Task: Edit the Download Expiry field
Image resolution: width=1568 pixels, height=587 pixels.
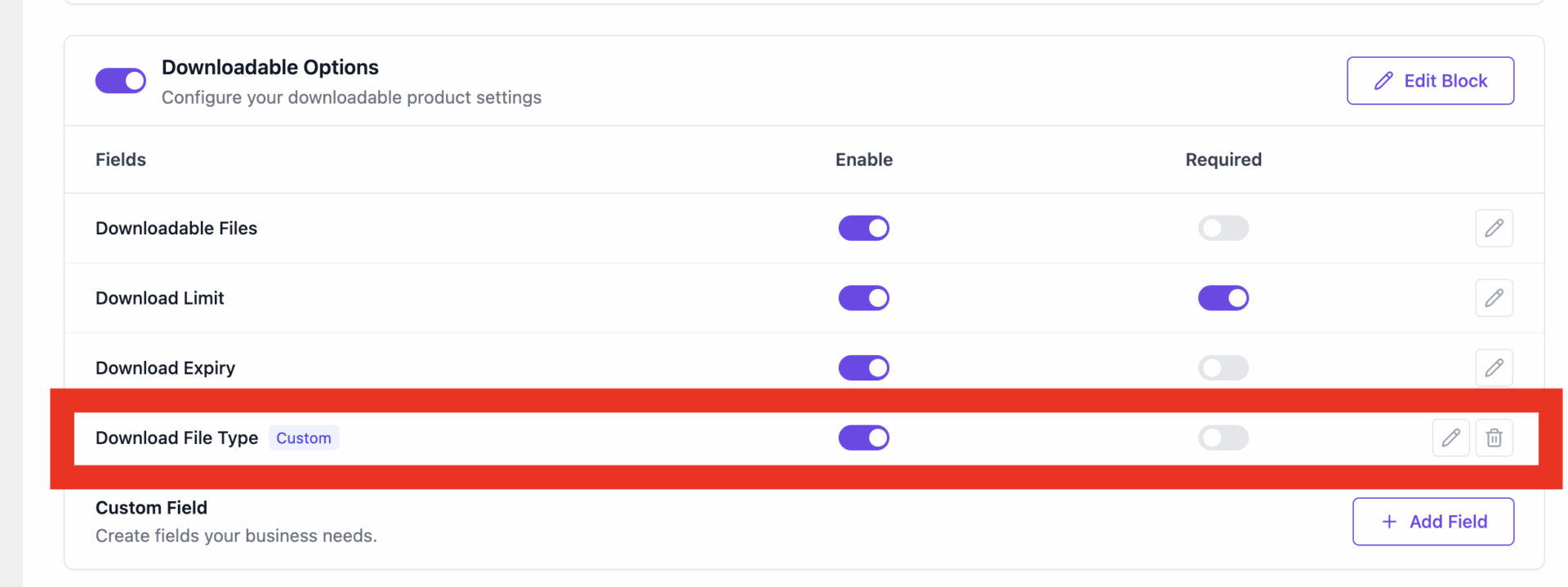Action: point(1494,368)
